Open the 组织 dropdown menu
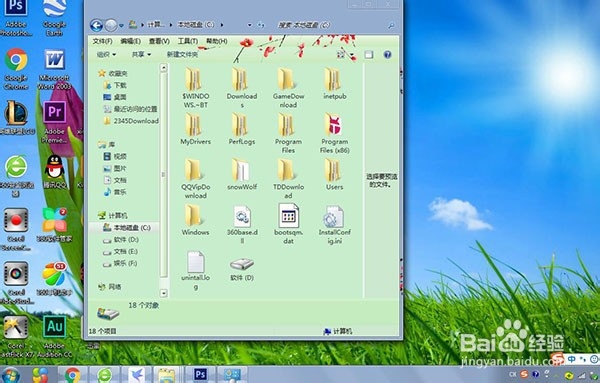Viewport: 600px width, 383px height. 106,55
